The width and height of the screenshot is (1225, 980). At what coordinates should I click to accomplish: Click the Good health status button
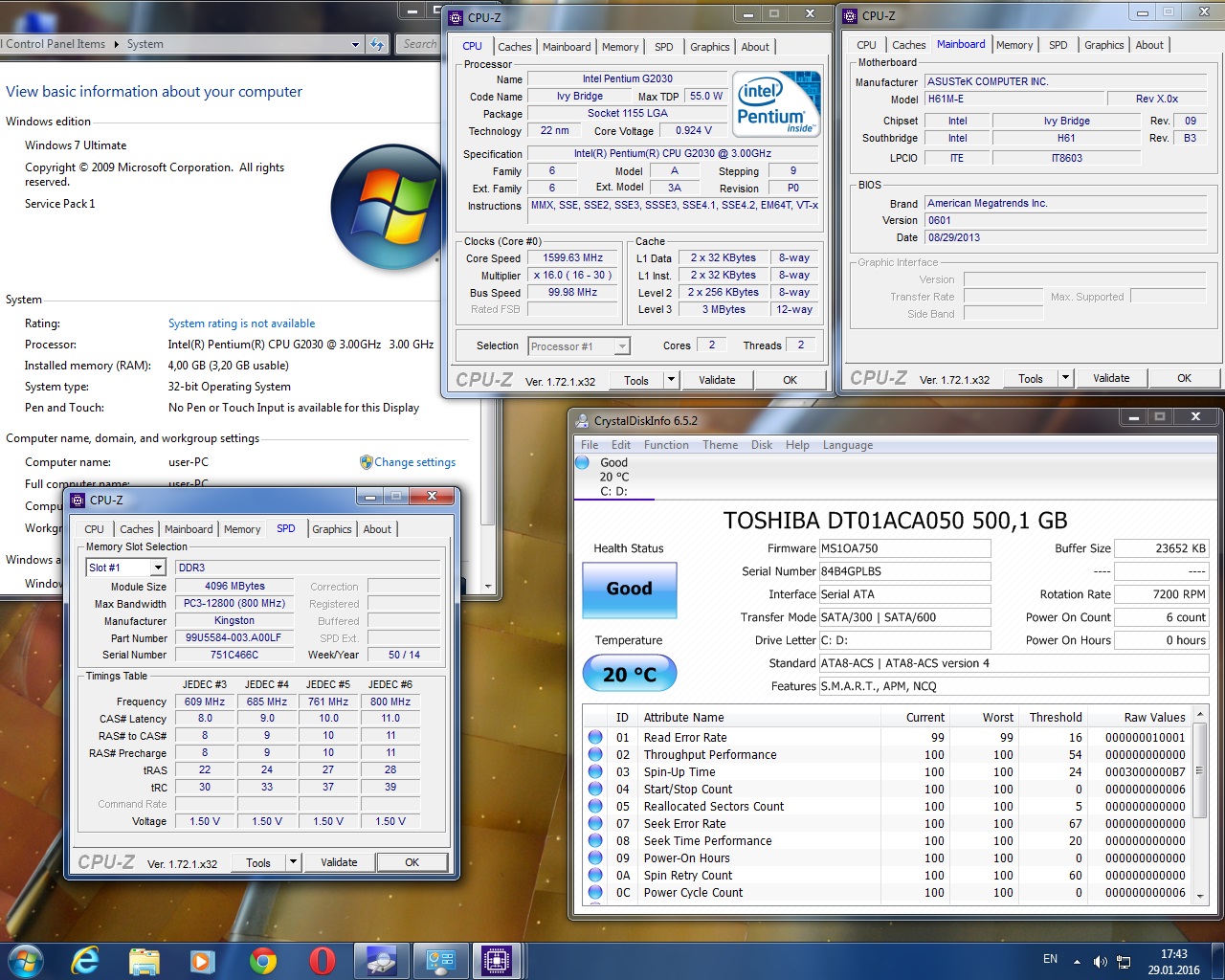click(629, 589)
